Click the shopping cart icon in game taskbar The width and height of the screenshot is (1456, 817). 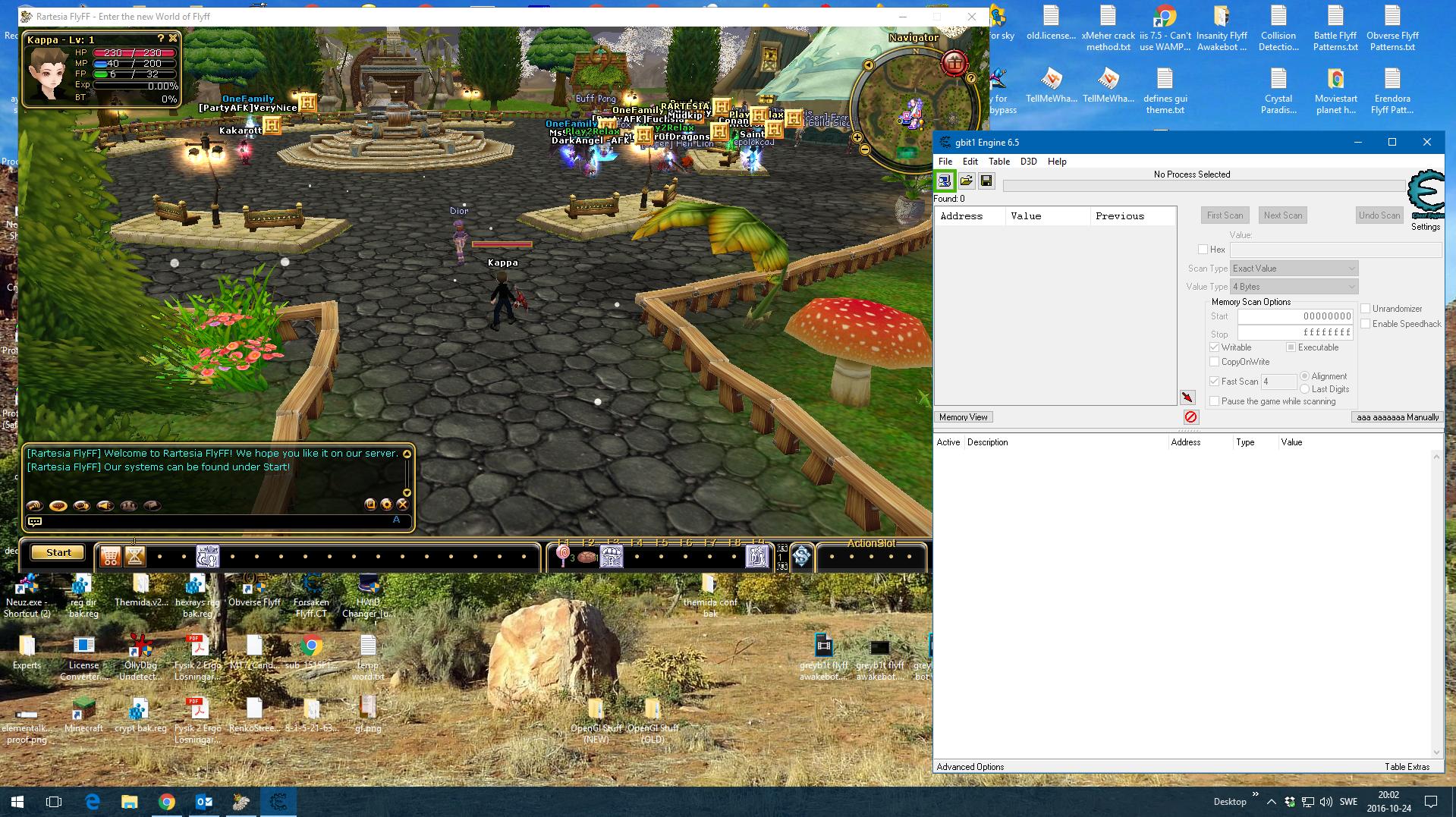tap(111, 557)
